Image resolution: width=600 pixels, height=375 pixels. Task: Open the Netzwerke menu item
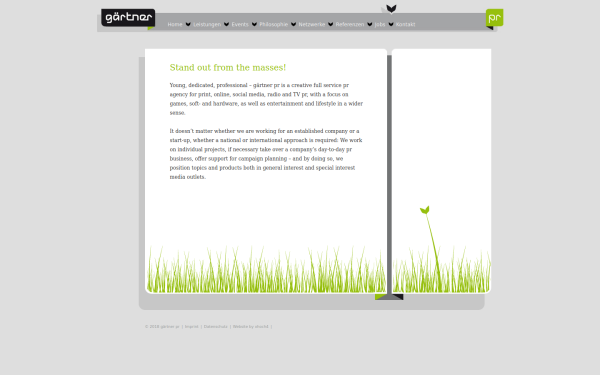pos(311,24)
